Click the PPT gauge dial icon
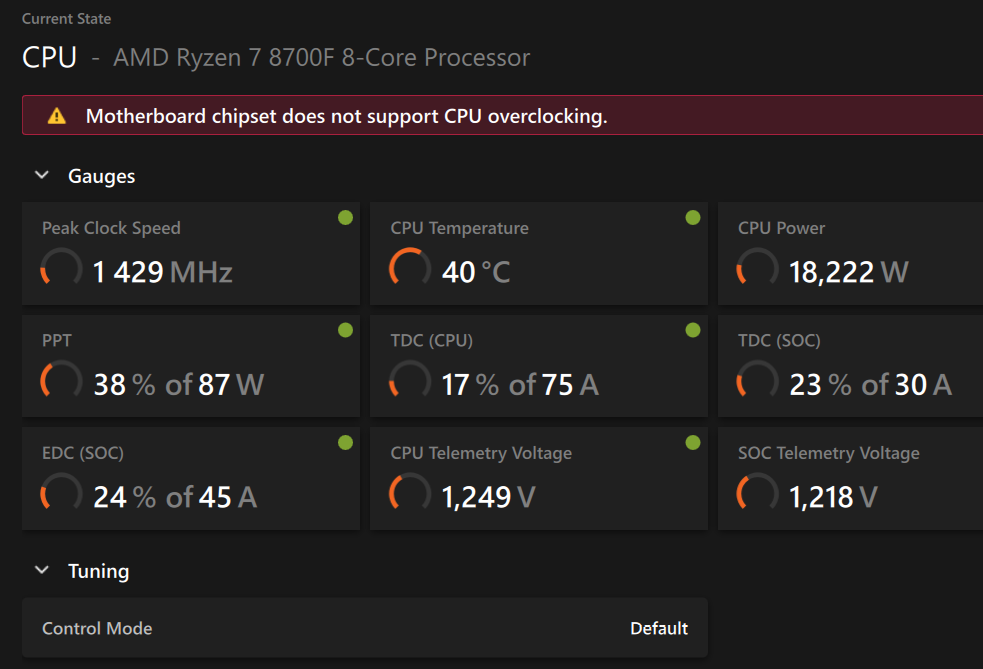Viewport: 983px width, 669px height. 61,383
